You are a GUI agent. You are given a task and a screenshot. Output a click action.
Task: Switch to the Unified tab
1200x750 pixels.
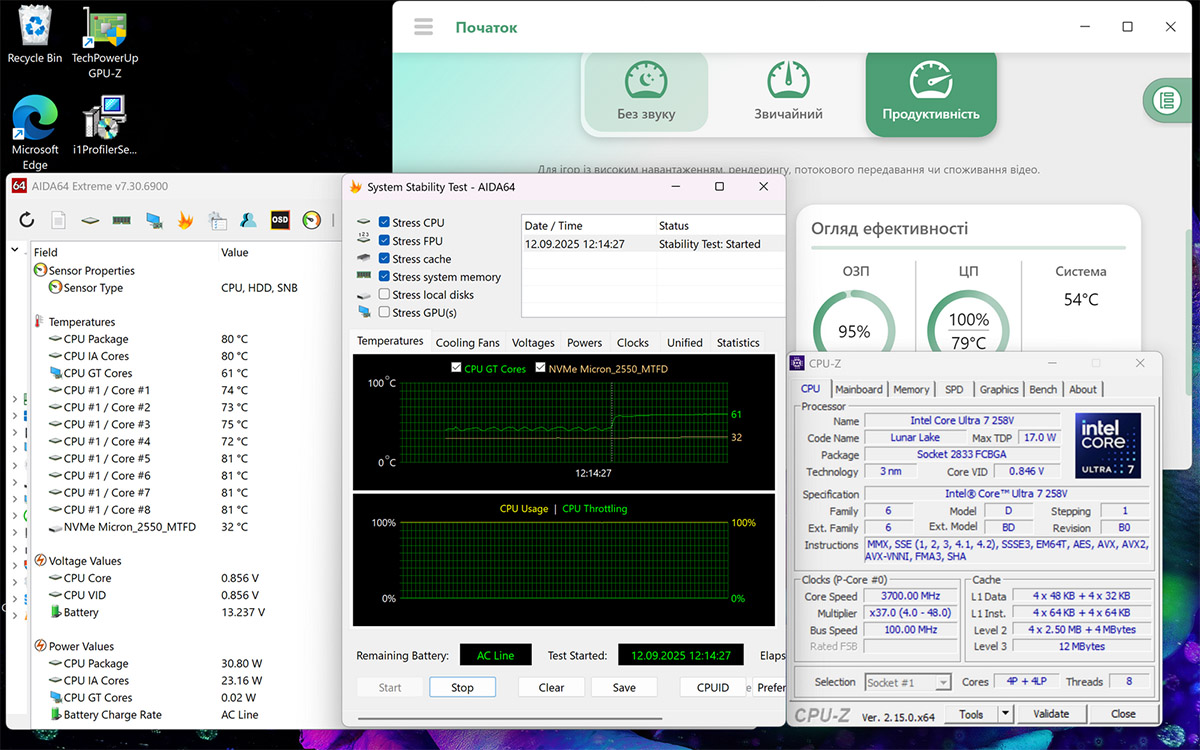coord(685,342)
